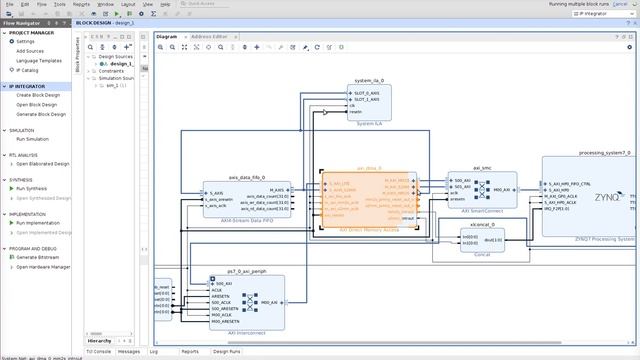640x360 pixels.
Task: Switch to the Address Editor tab
Action: (209, 37)
